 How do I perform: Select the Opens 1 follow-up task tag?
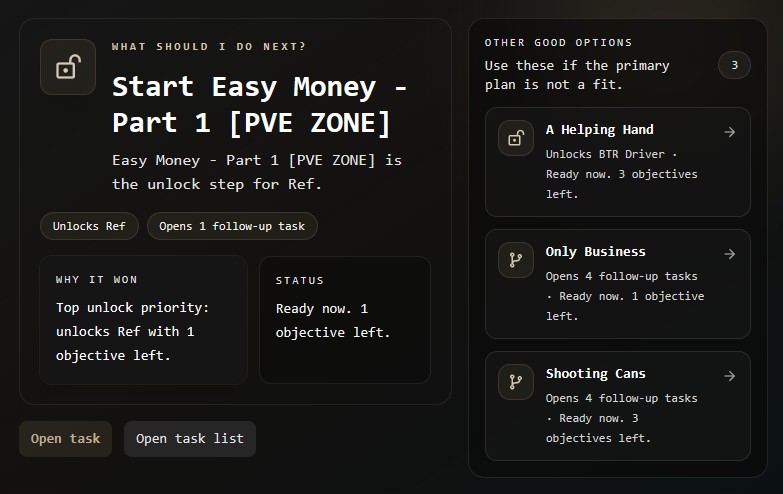click(x=232, y=226)
